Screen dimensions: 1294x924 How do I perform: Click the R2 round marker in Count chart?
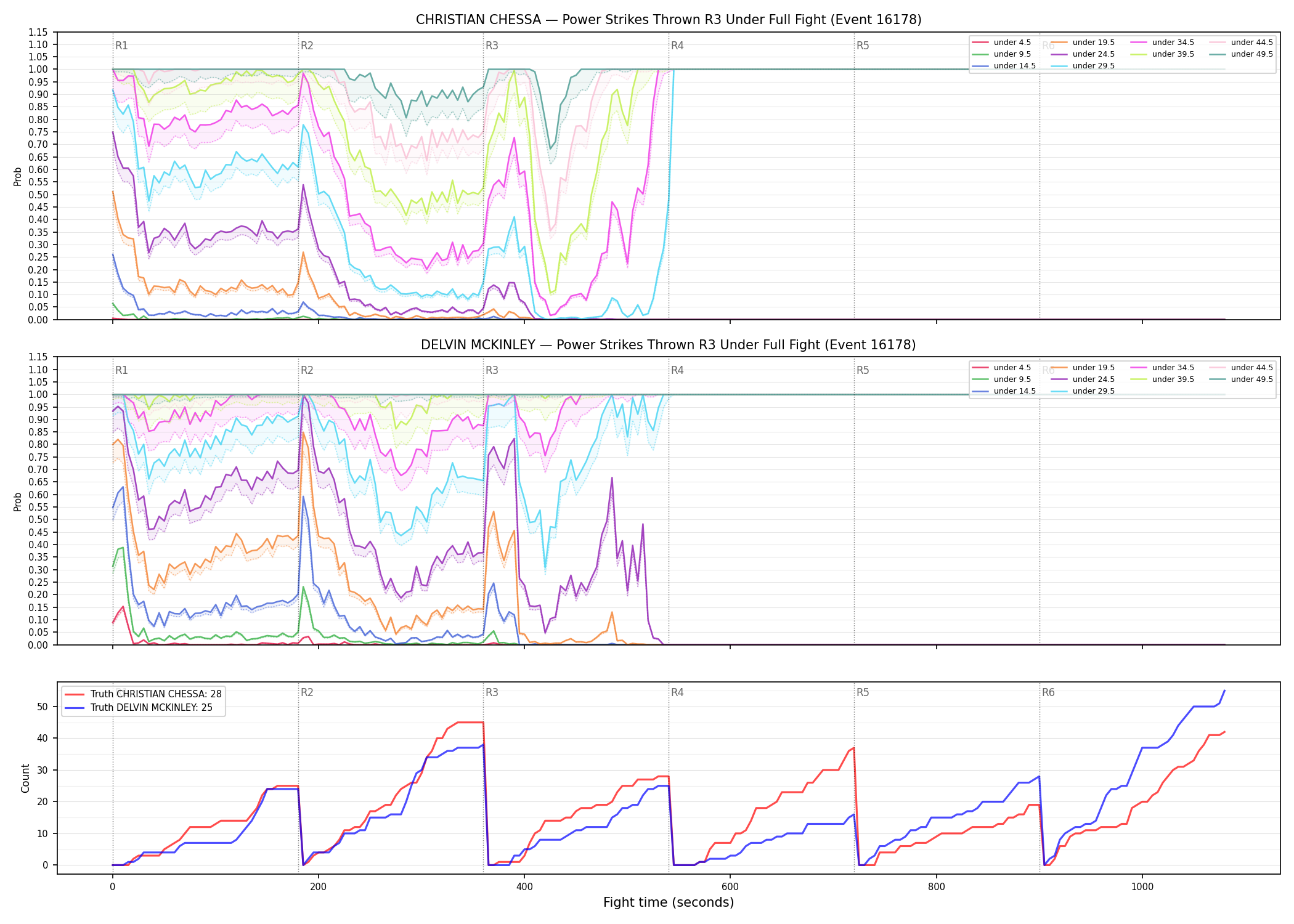point(307,692)
